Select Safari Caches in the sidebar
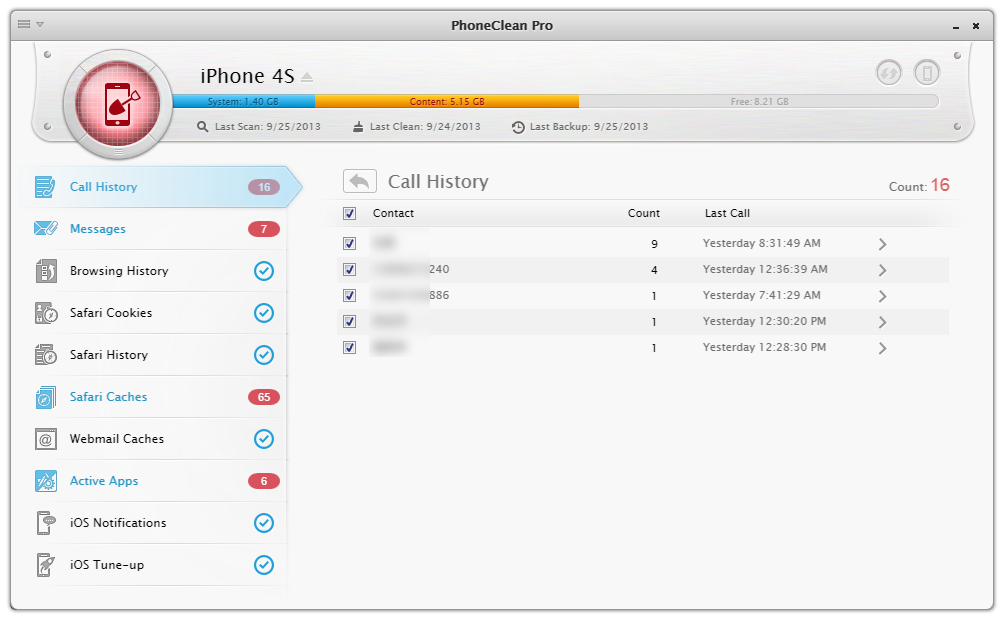Screen dimensions: 1004x620 click(108, 397)
